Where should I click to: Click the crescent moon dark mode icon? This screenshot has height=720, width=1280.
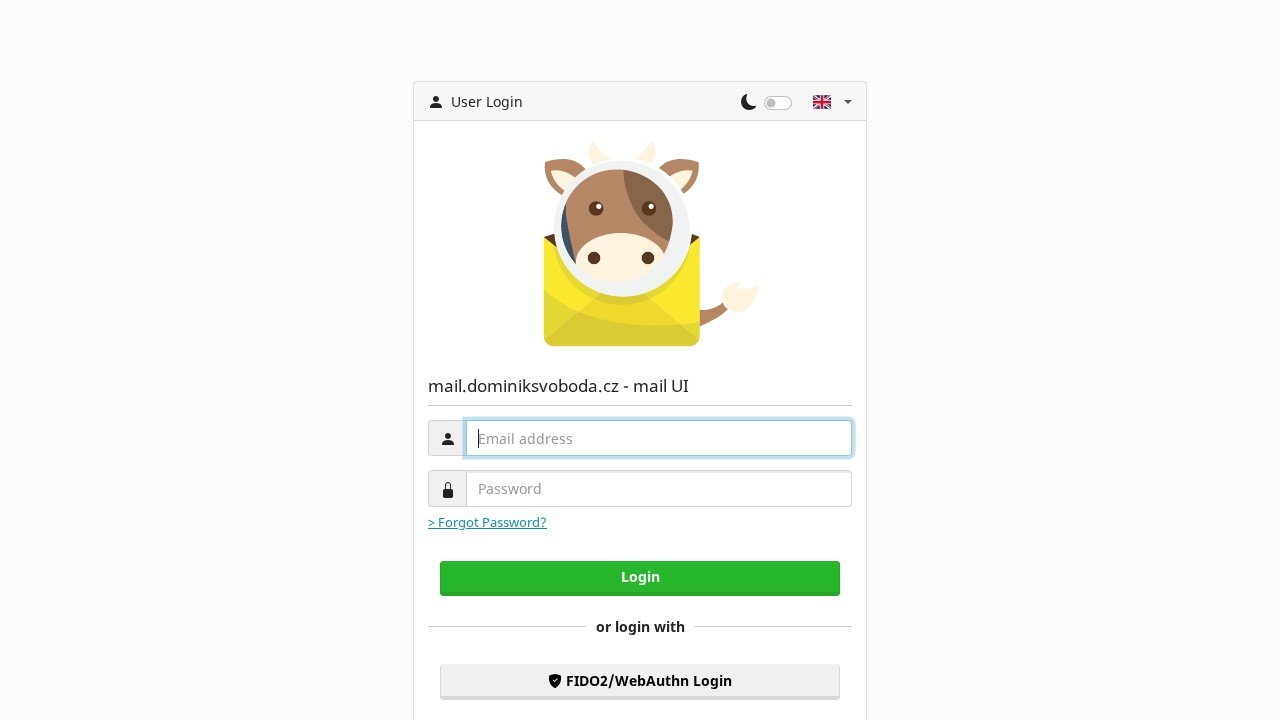point(748,102)
